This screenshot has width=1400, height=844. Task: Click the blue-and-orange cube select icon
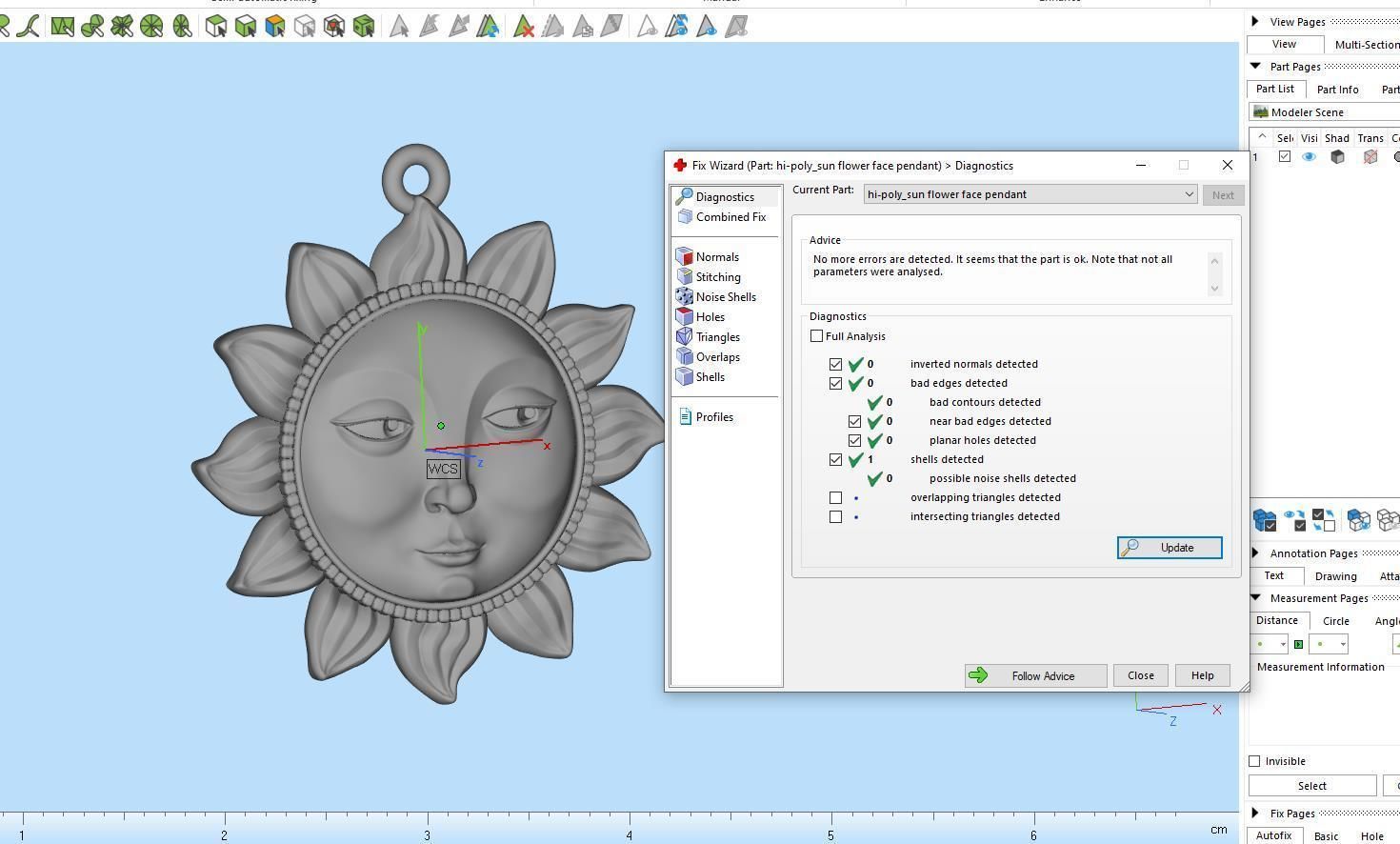275,27
